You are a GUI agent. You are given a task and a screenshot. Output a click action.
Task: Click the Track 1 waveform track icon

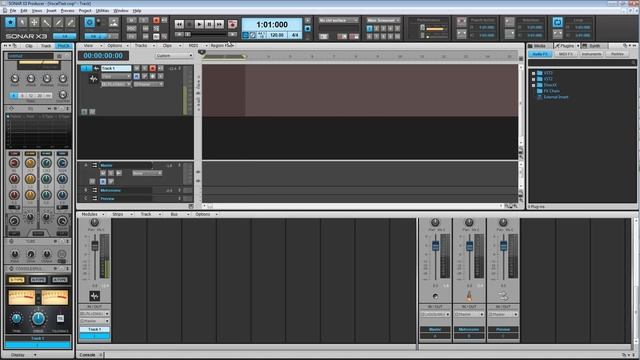tap(93, 79)
